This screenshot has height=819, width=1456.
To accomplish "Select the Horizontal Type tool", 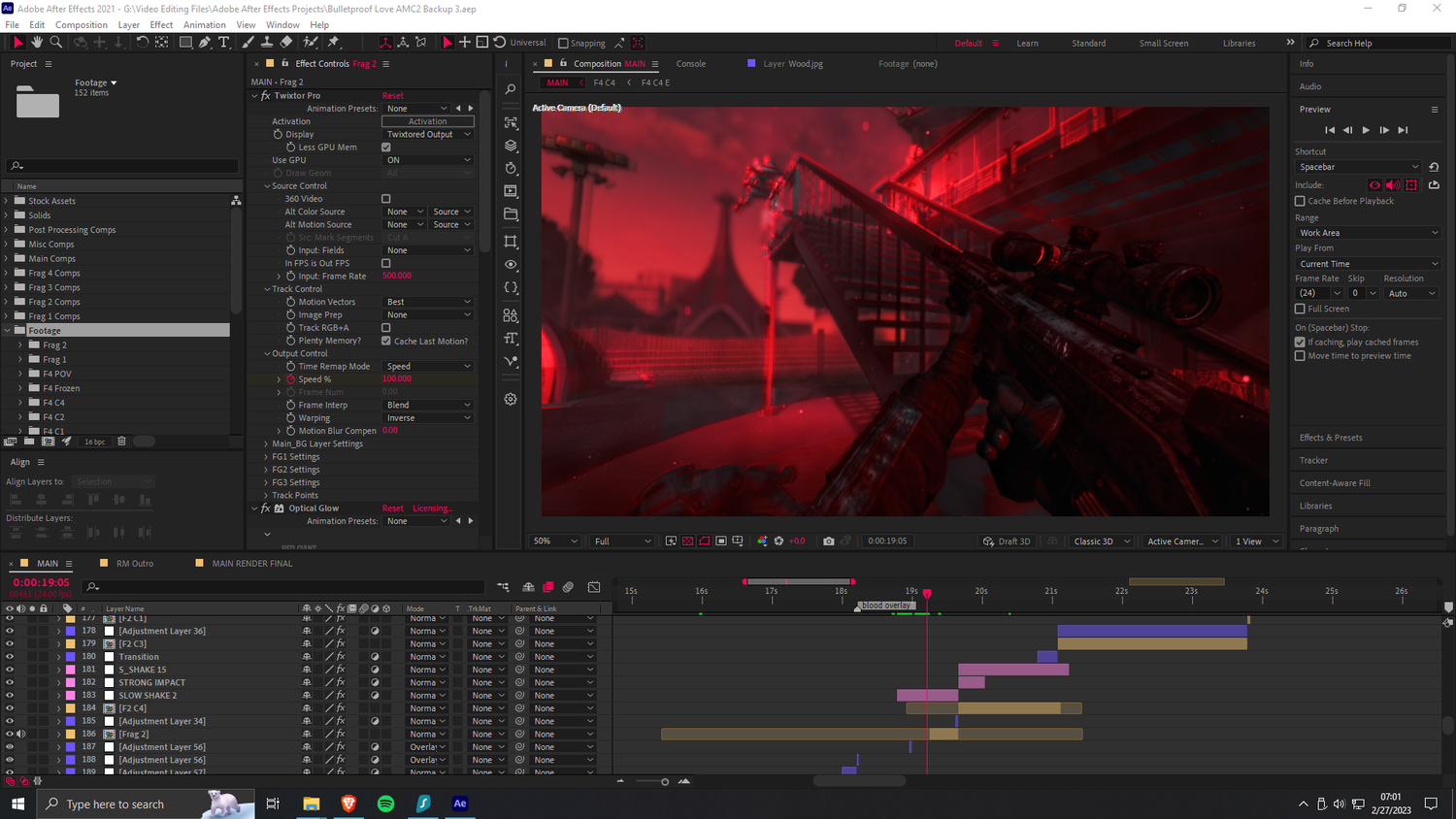I will pyautogui.click(x=224, y=43).
